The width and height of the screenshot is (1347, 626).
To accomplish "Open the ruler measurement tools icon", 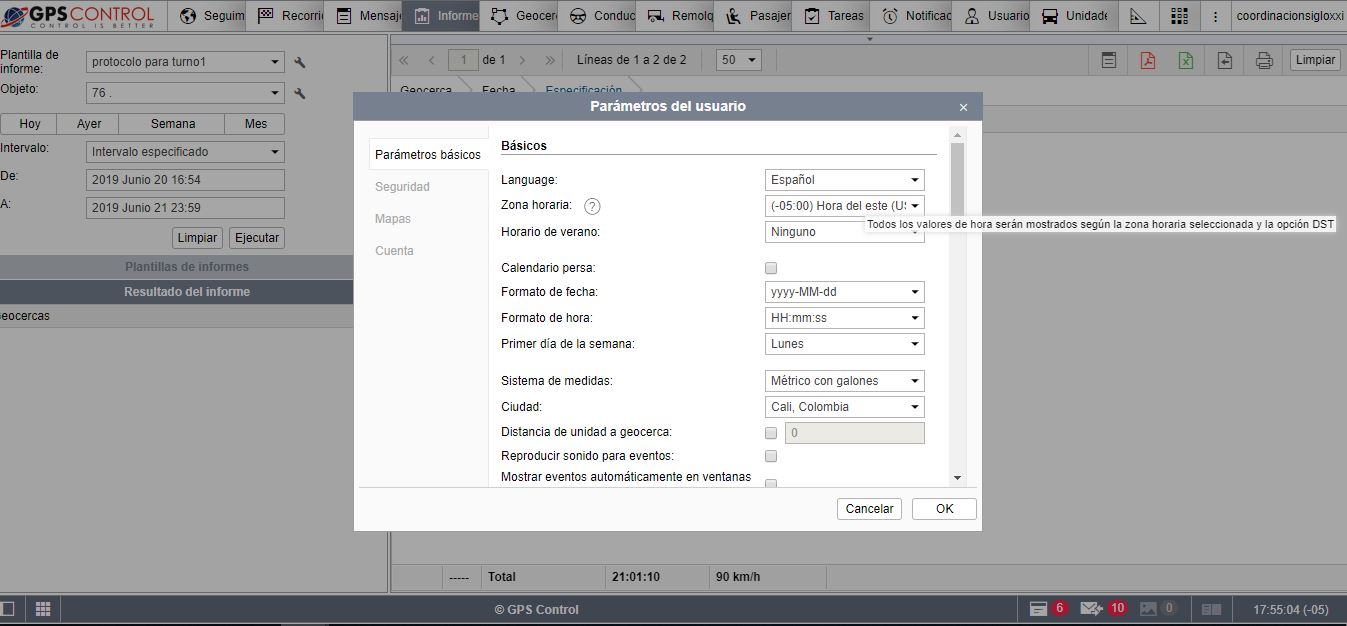I will pyautogui.click(x=1138, y=16).
